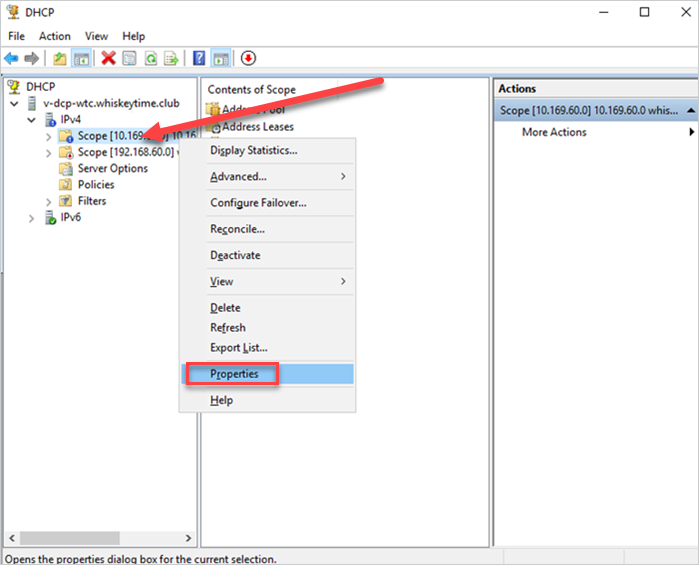This screenshot has width=699, height=565.
Task: Choose Properties from context menu
Action: pos(267,374)
